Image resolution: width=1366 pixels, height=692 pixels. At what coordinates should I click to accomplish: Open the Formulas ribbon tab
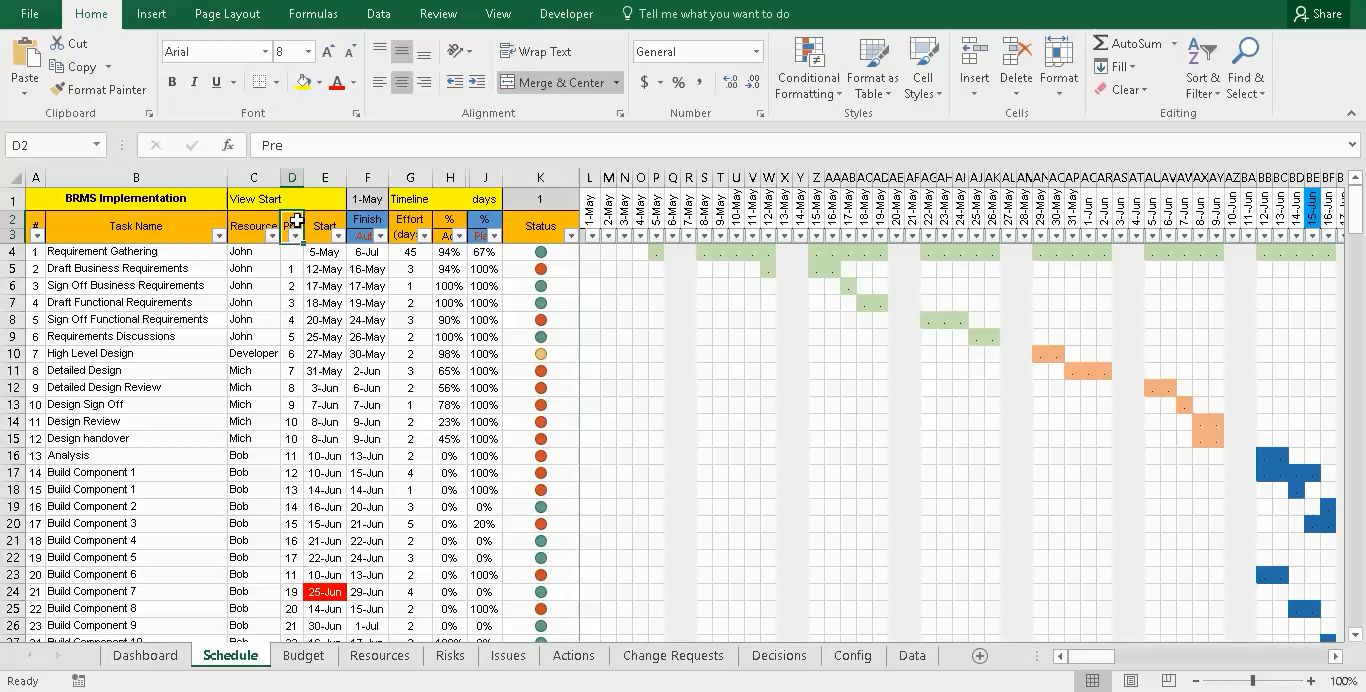[x=313, y=14]
